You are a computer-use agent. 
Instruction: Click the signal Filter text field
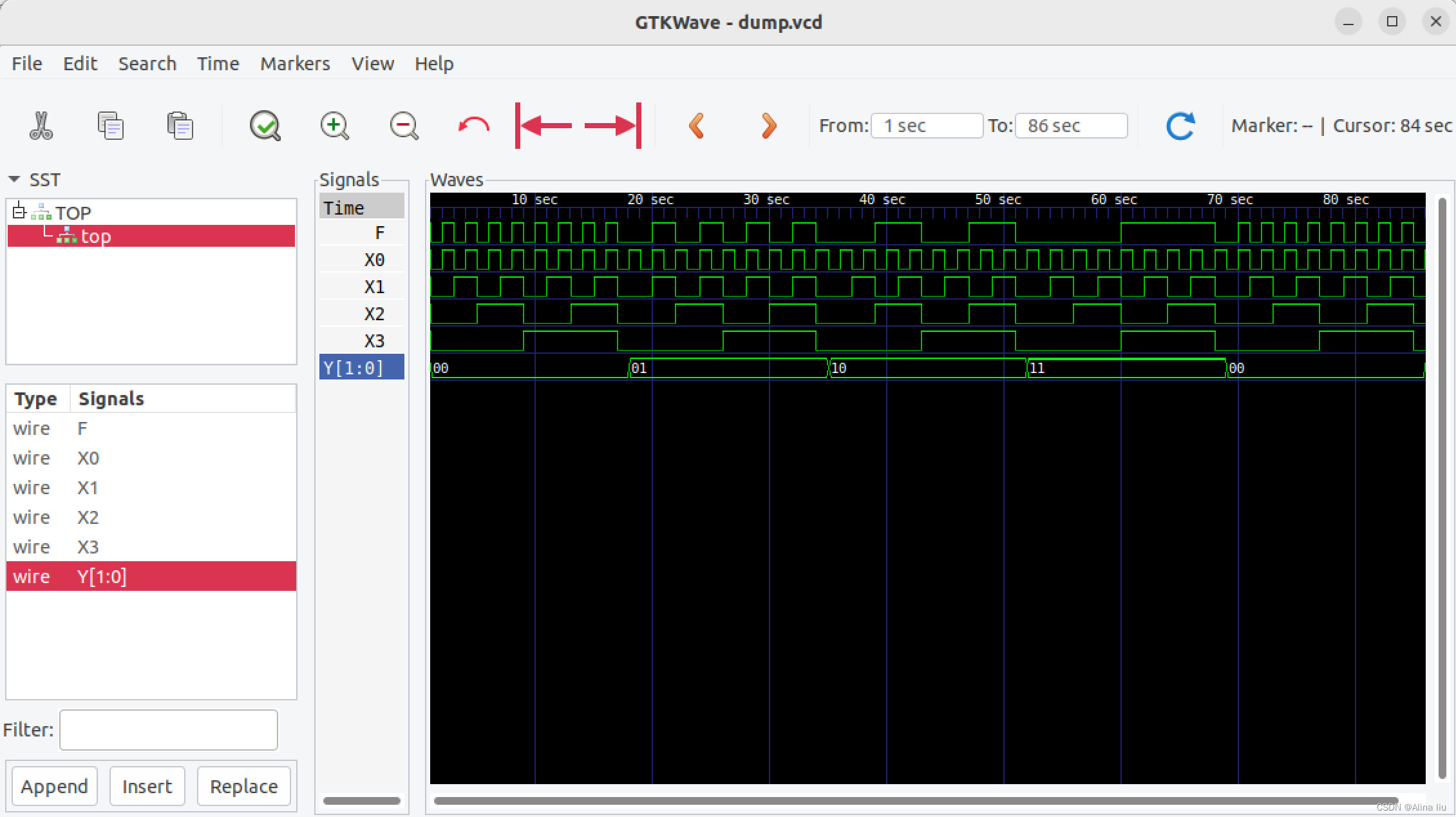[168, 730]
